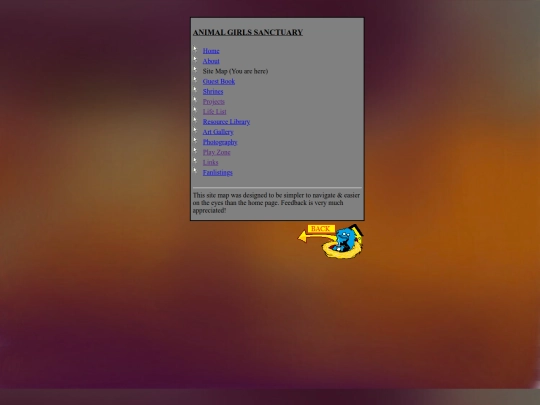Viewport: 540px width, 405px height.
Task: Visit the Shrines link
Action: point(213,92)
